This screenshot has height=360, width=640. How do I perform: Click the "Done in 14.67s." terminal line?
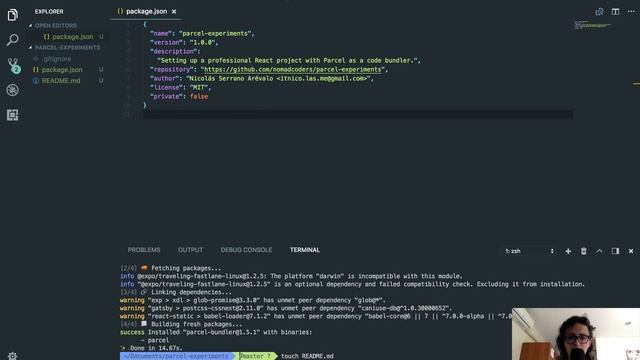tap(151, 348)
